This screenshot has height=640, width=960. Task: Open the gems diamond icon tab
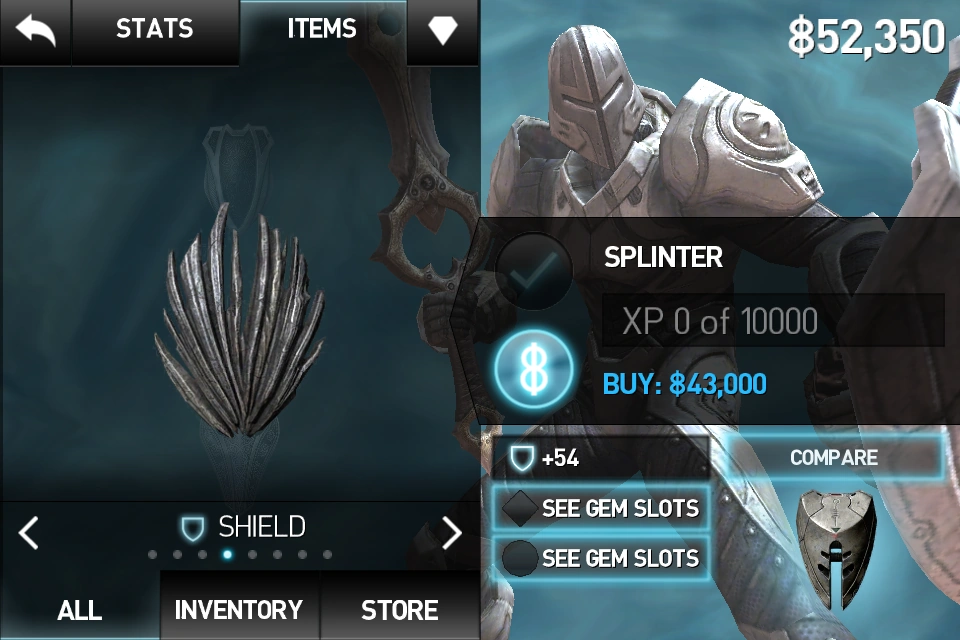443,29
